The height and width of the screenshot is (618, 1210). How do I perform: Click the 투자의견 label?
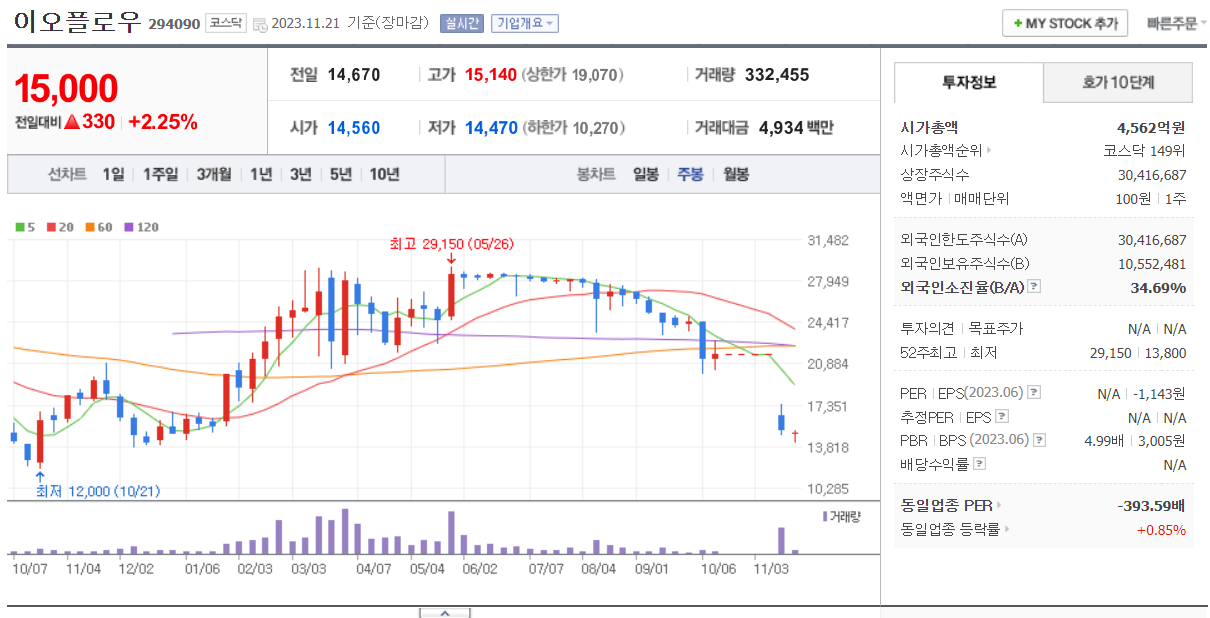pos(926,329)
